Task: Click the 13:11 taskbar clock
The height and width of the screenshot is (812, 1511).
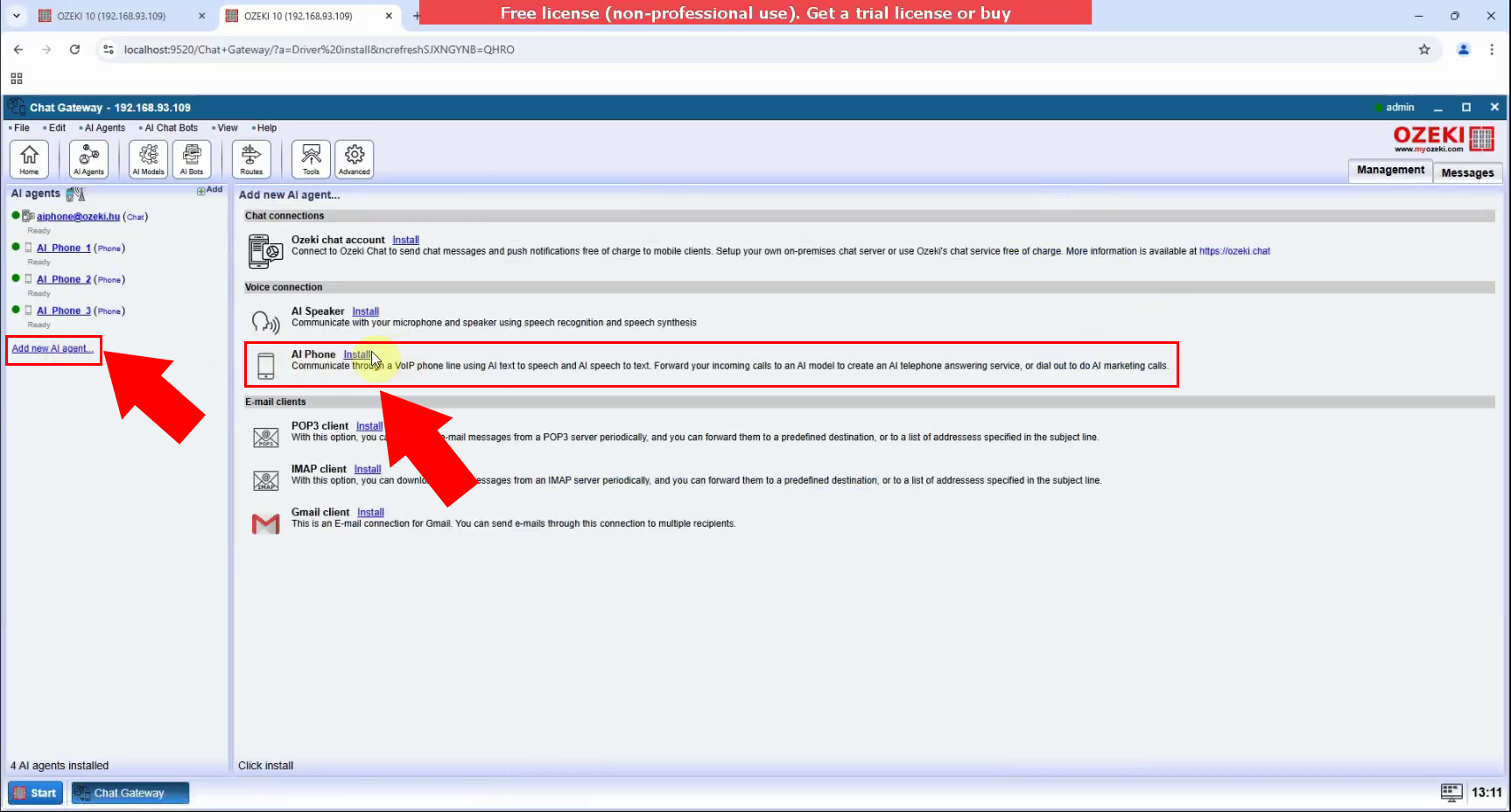Action: pos(1486,793)
